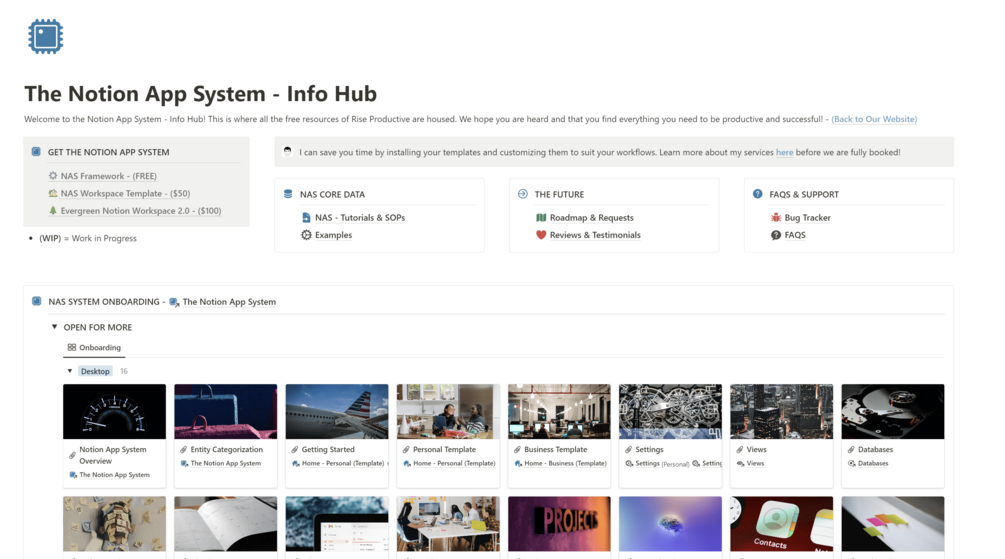Open the Examples page
Image resolution: width=1005 pixels, height=559 pixels.
point(333,235)
